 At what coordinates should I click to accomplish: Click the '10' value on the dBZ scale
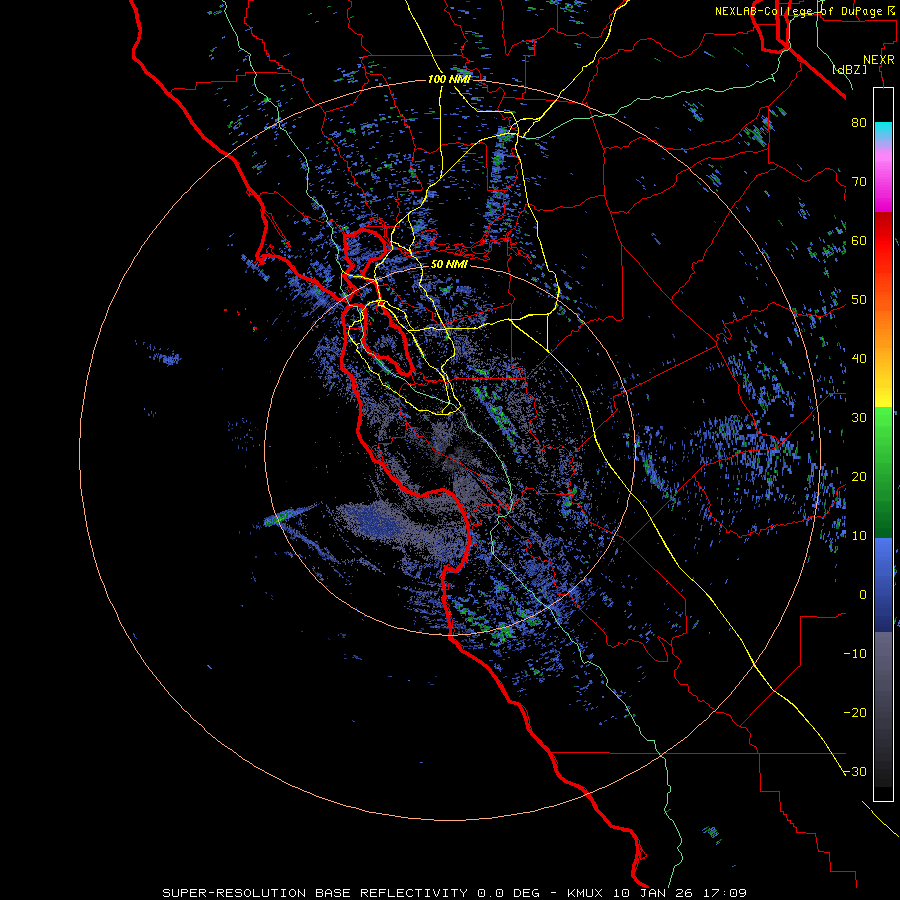859,536
